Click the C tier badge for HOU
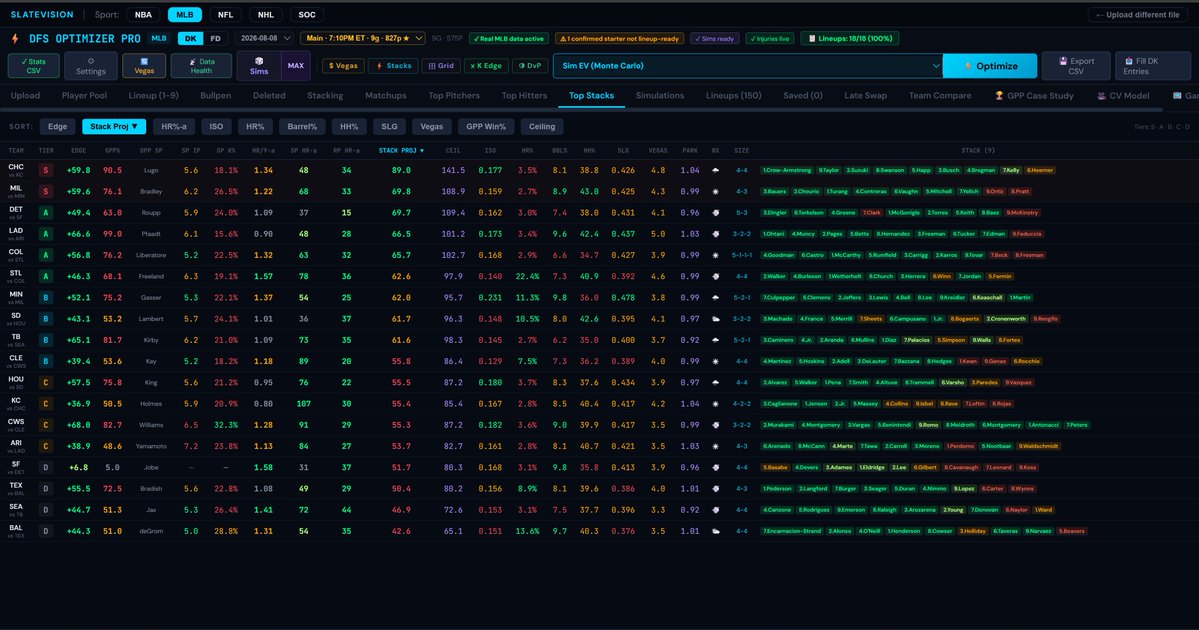Viewport: 1199px width, 630px height. pos(46,382)
